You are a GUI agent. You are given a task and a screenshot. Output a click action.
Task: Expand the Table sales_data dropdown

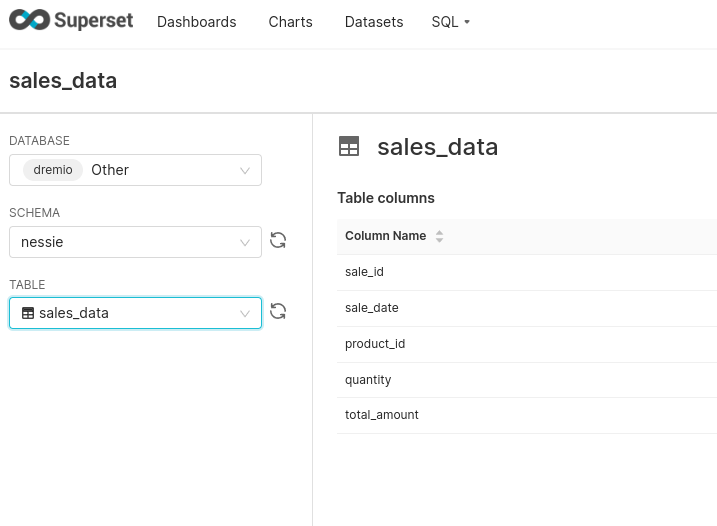[x=135, y=313]
